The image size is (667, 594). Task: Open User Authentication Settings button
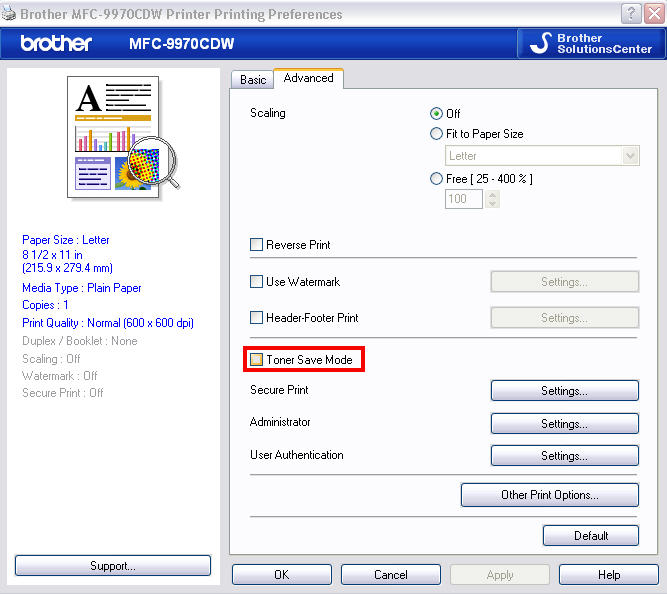coord(564,456)
